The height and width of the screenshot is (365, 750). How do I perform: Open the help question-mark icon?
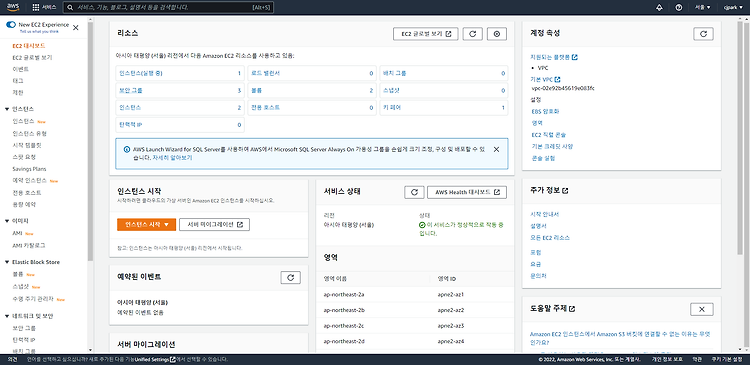click(678, 8)
